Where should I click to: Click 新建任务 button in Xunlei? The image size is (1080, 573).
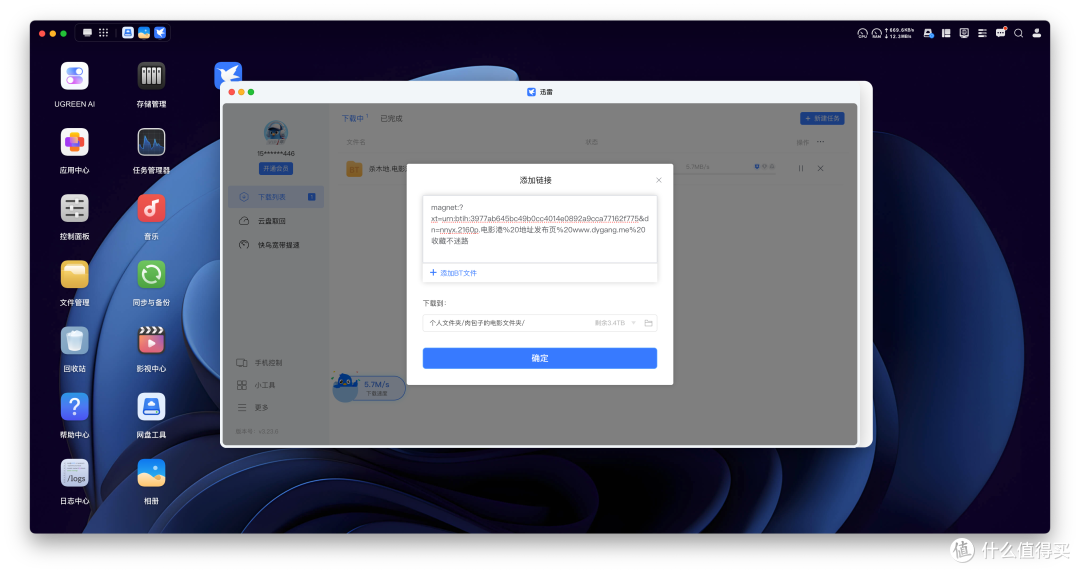click(x=822, y=118)
